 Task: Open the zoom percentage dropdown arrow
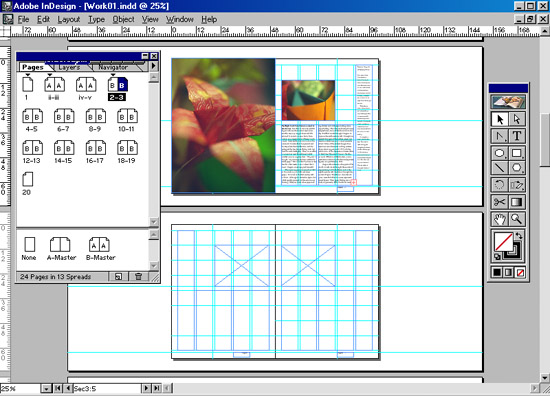pos(46,389)
